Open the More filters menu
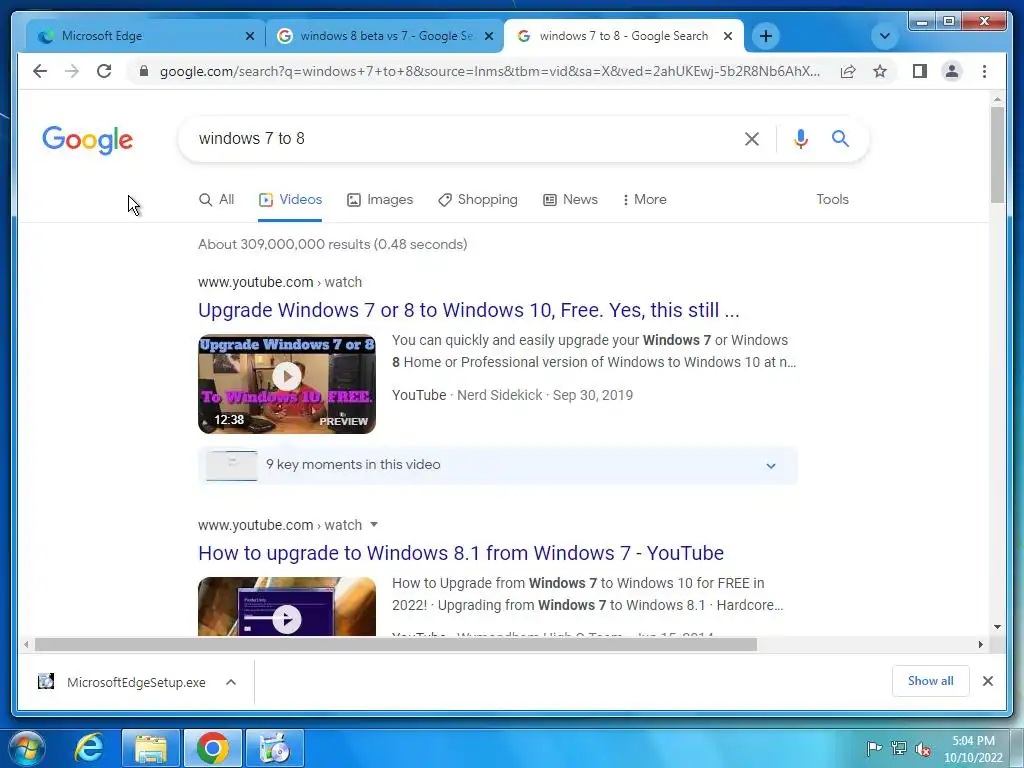This screenshot has height=768, width=1024. pos(645,199)
